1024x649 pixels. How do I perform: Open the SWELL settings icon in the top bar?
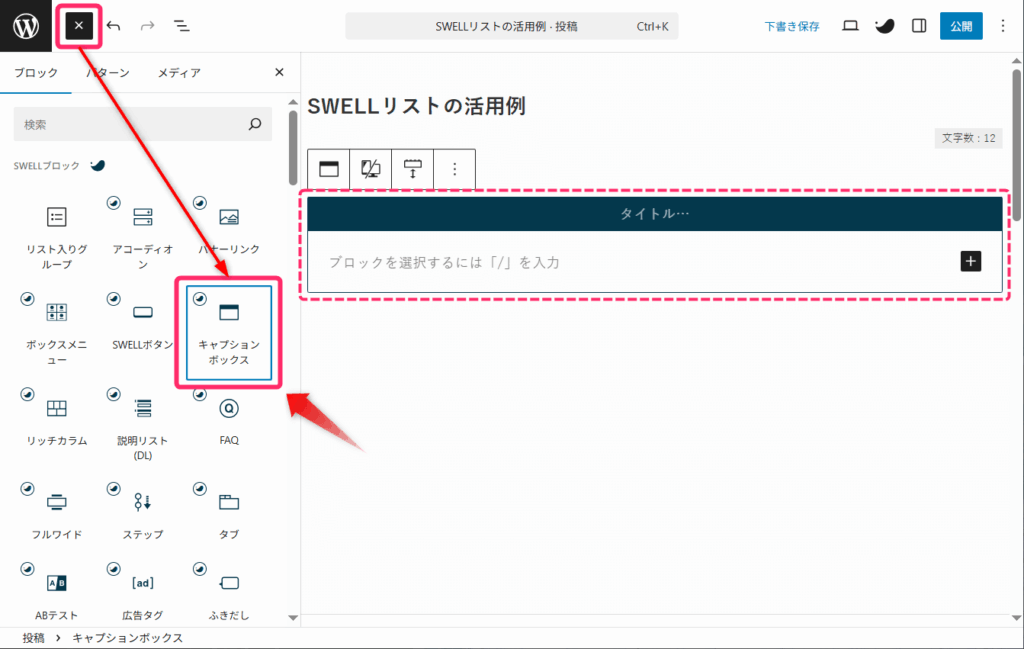[884, 26]
